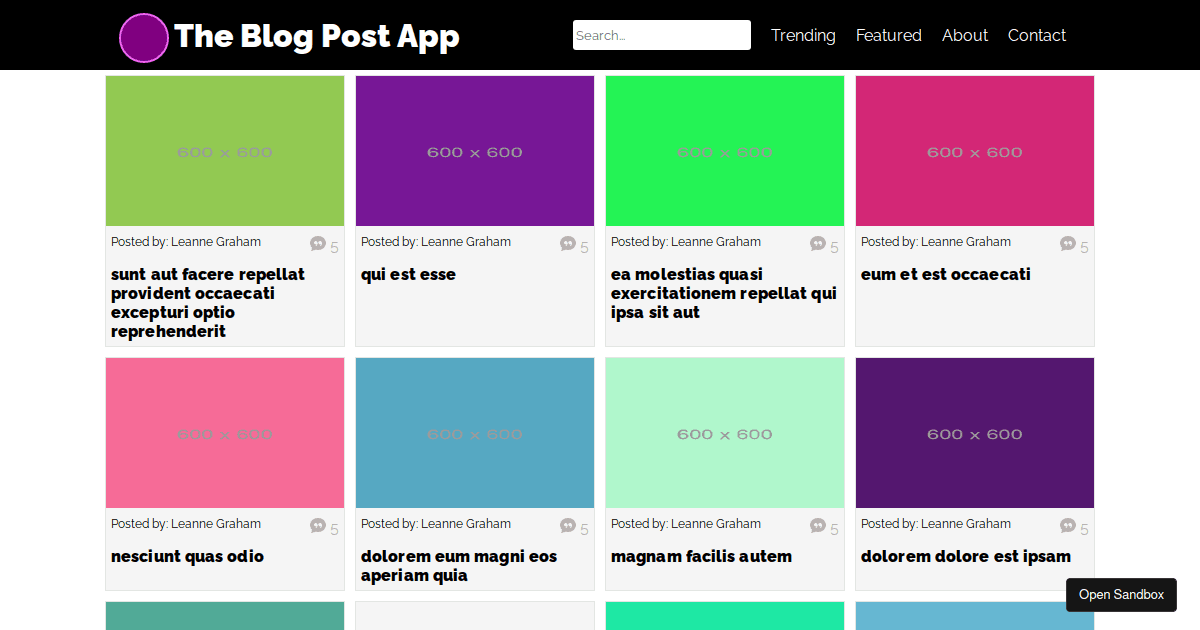The height and width of the screenshot is (630, 1200).
Task: Click the comment bubble on 'magnam facilis autem'
Action: coord(817,527)
